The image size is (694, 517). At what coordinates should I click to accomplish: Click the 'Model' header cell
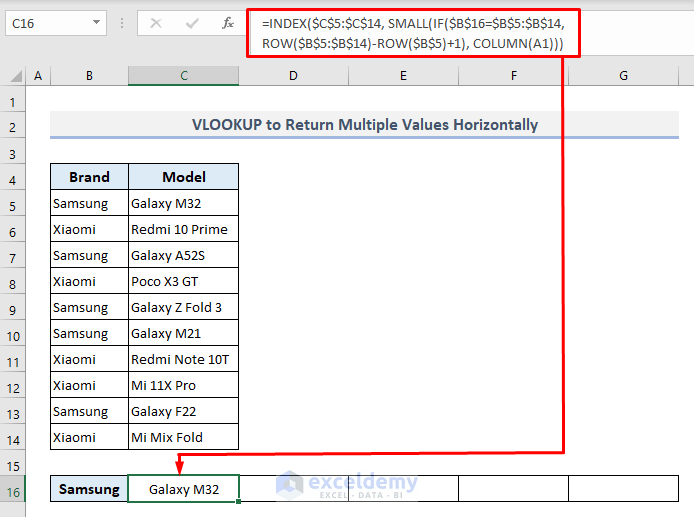(x=184, y=177)
